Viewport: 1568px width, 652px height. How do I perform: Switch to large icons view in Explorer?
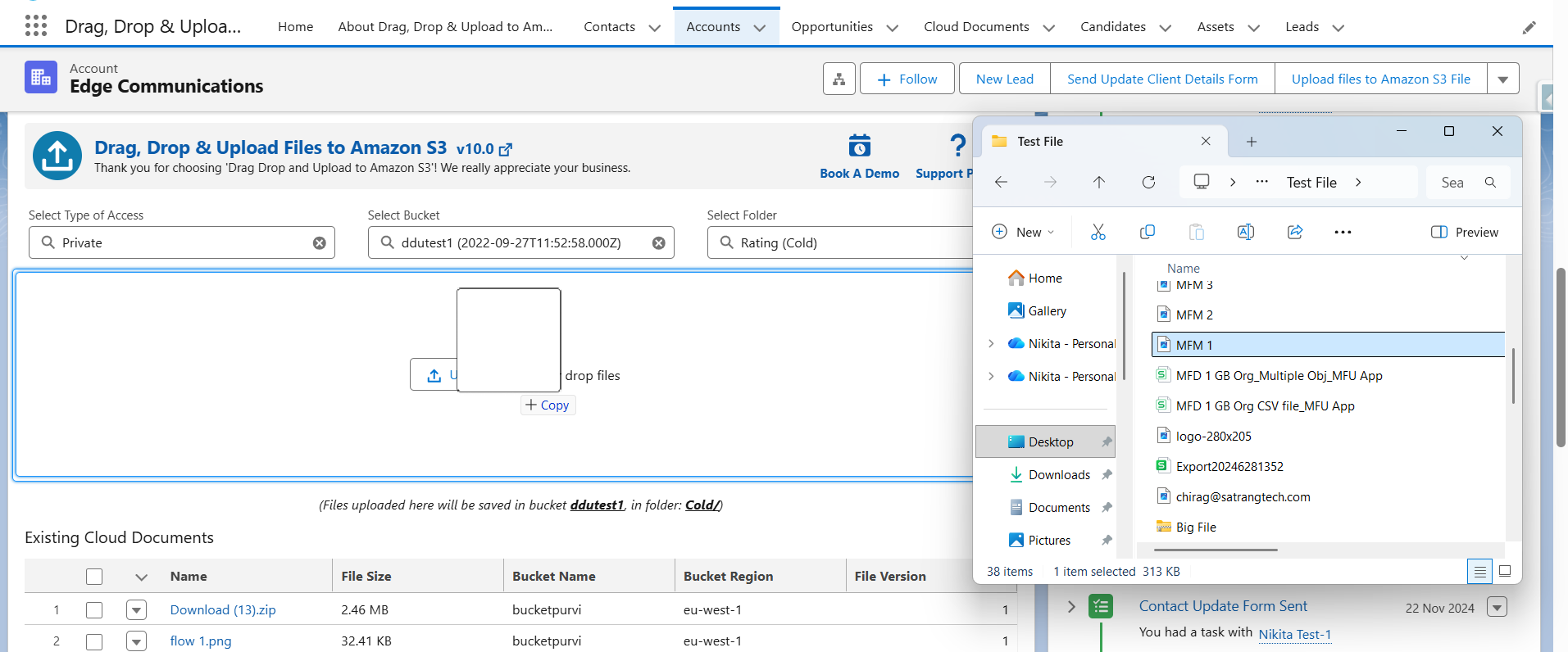pos(1505,571)
